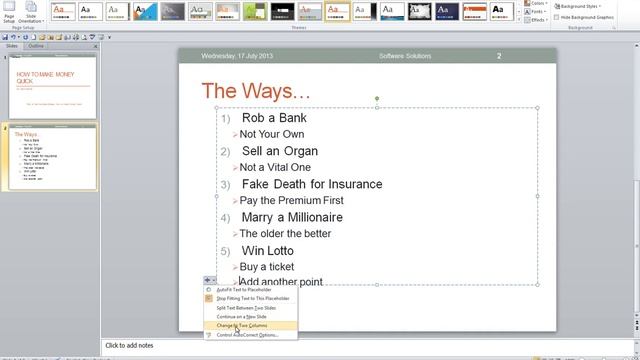Apply the theme with blue diagonal corner
This screenshot has height=360, width=640.
(145, 11)
